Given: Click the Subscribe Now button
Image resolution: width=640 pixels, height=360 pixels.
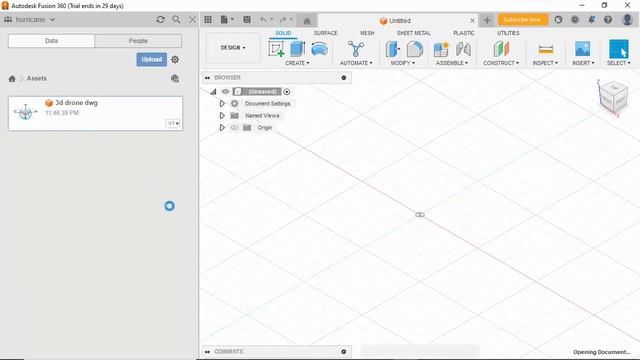Looking at the screenshot, I should point(522,20).
